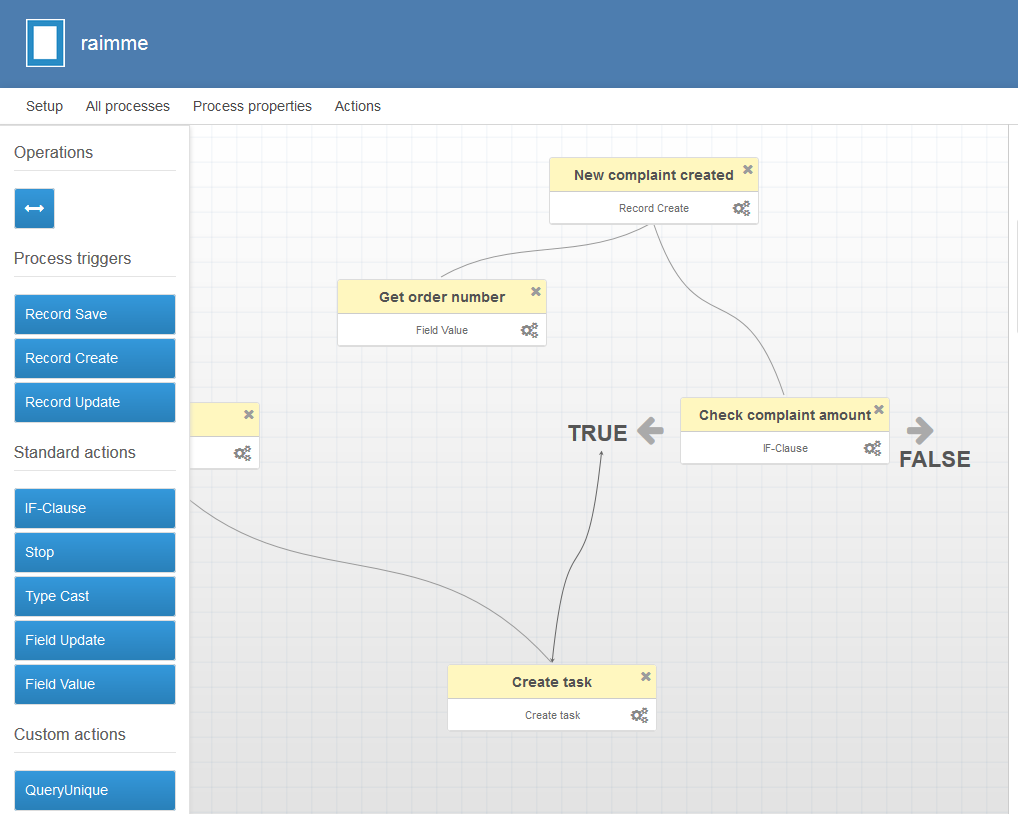This screenshot has width=1018, height=814.
Task: Remove the New complaint created node
Action: (747, 170)
